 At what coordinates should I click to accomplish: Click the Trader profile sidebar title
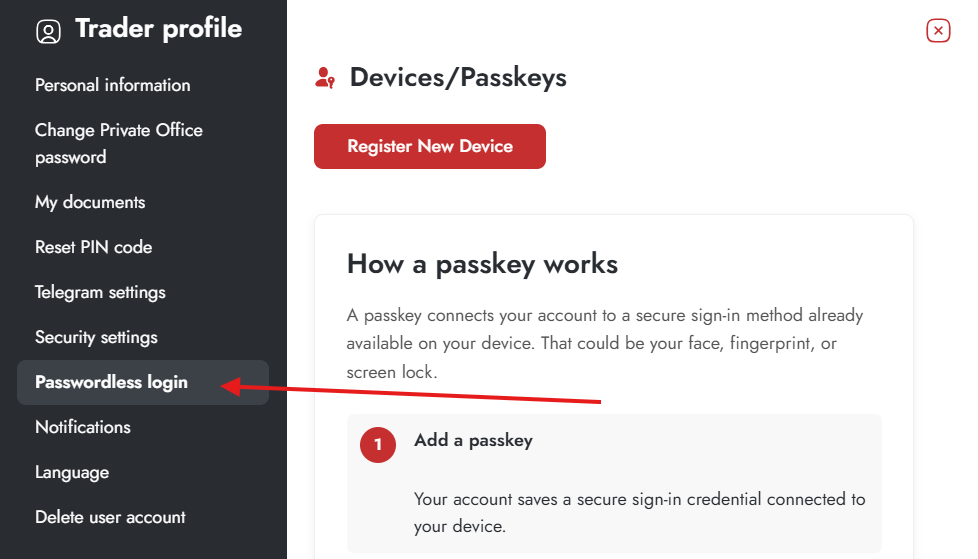pyautogui.click(x=158, y=29)
